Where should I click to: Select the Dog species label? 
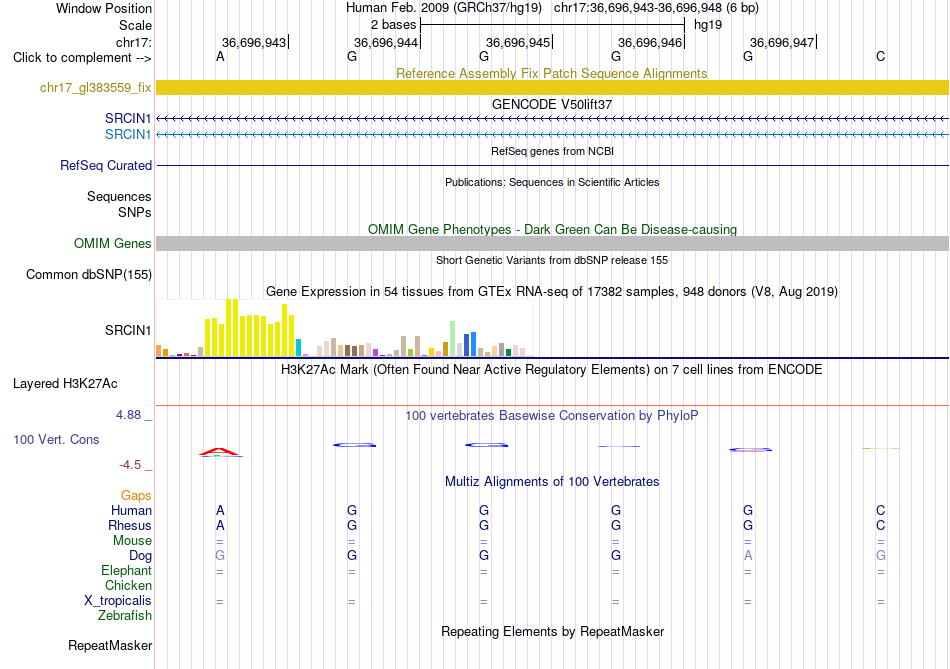[140, 556]
